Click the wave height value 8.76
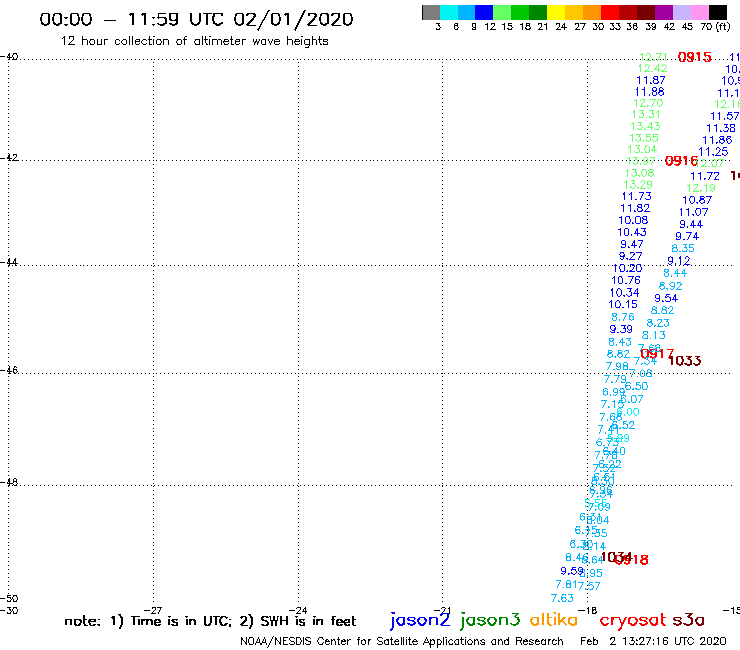The height and width of the screenshot is (650, 740). (x=623, y=317)
